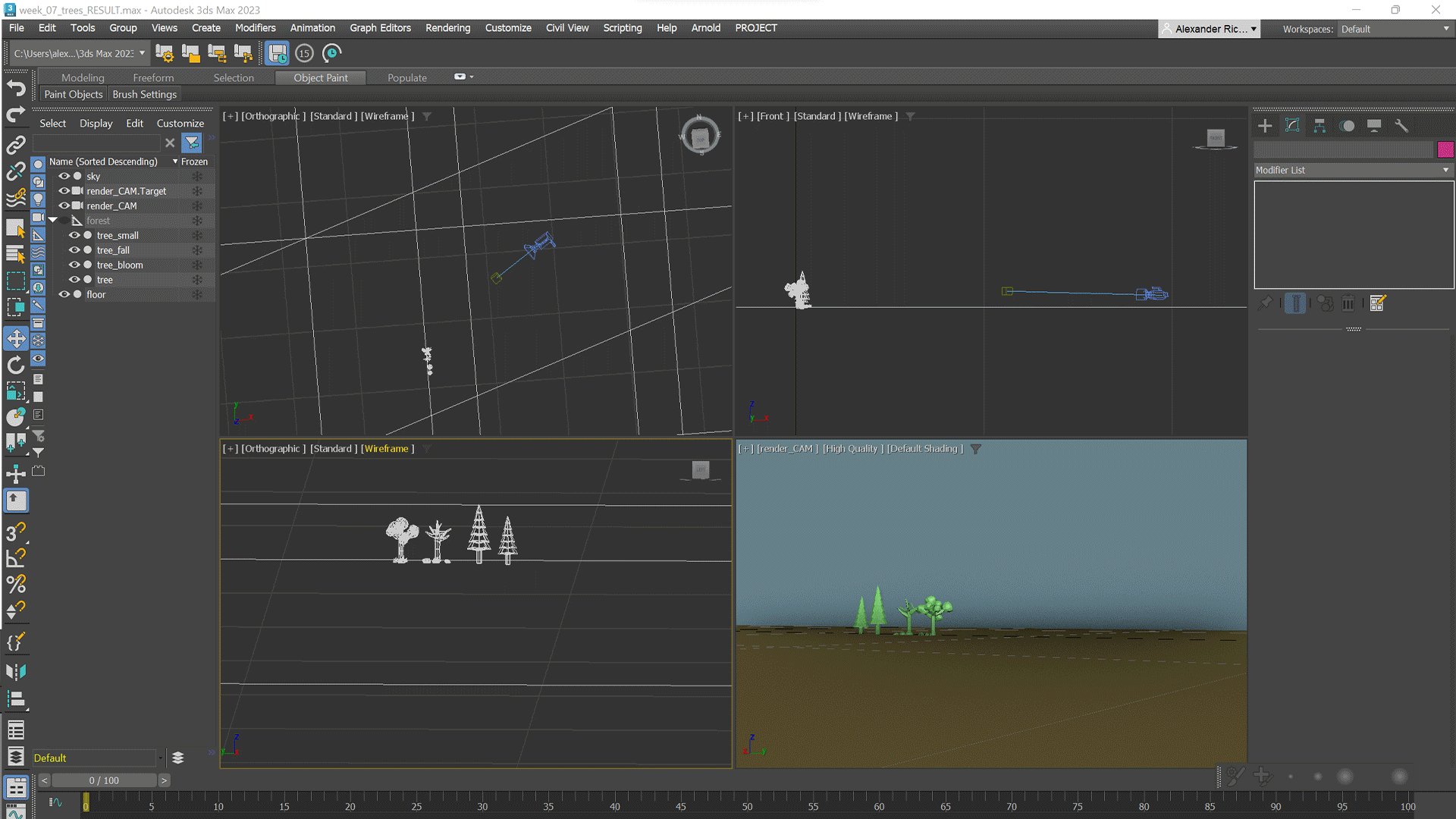Select the Move tool
Screen dimensions: 1456x819
coord(16,339)
